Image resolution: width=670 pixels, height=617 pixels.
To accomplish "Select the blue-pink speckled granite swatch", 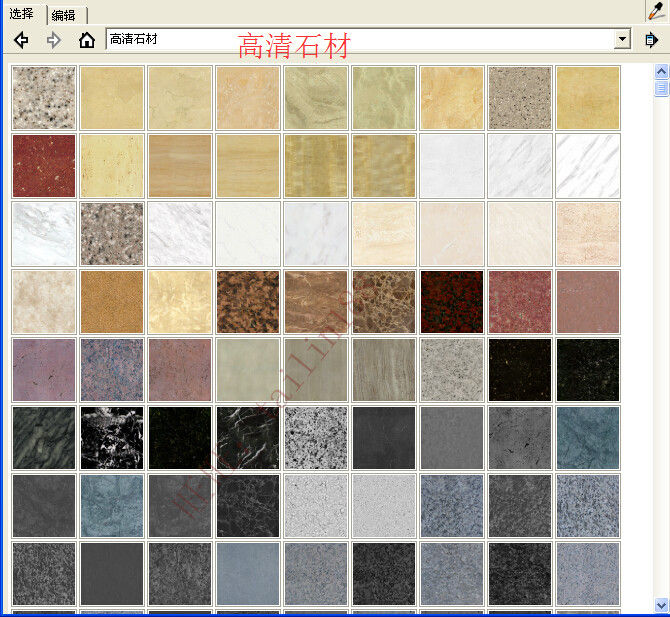I will click(x=112, y=370).
